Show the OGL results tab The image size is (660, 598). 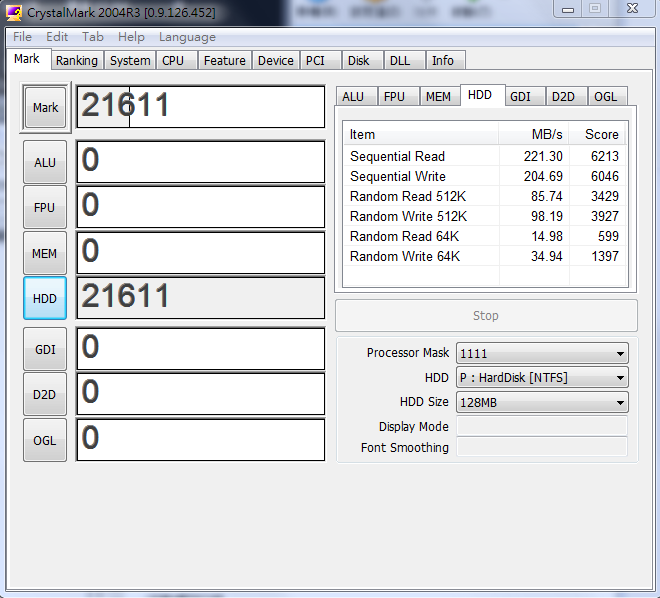click(608, 97)
